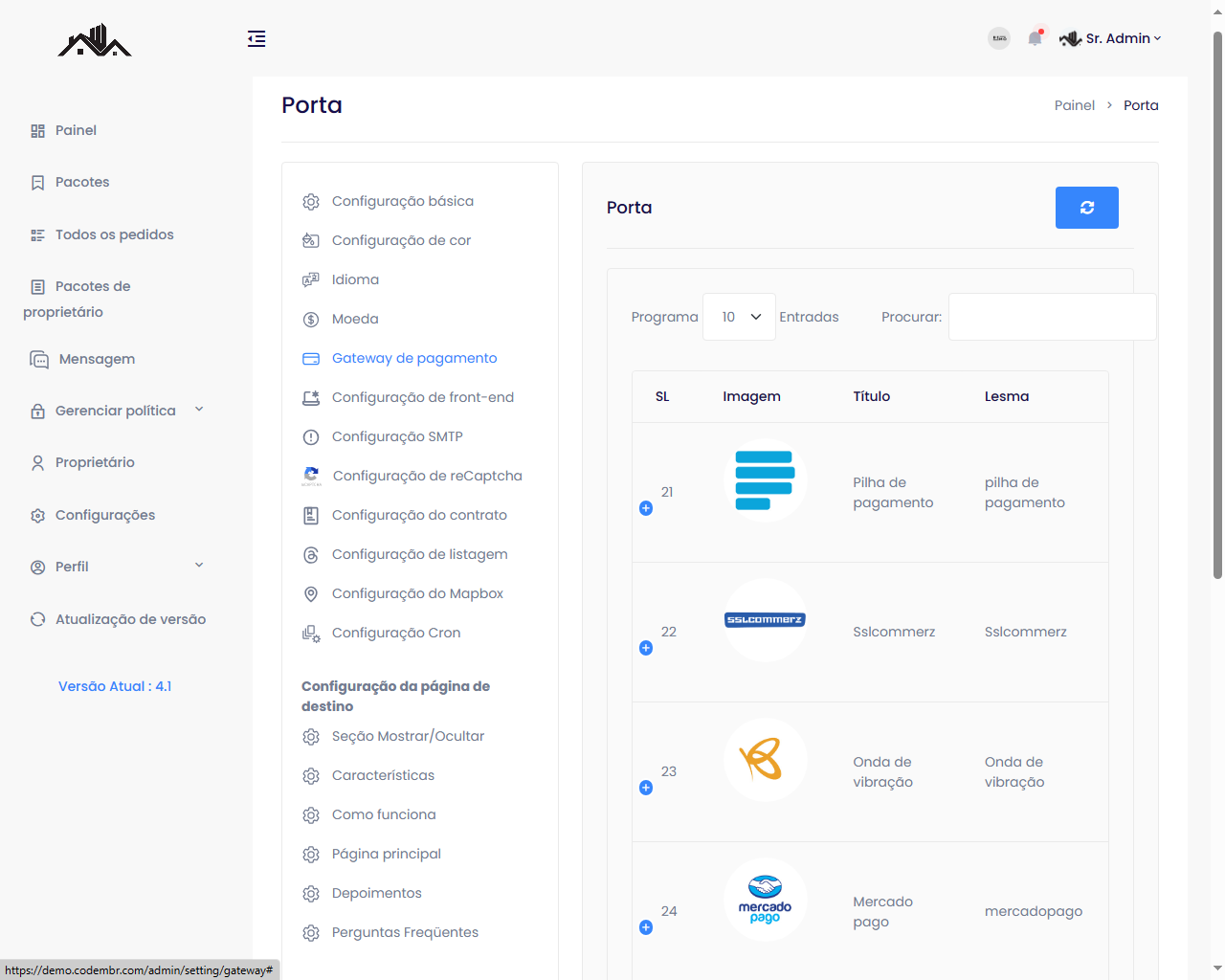Open the entries count dropdown showing 10
Screen dimensions: 1225x980
point(739,317)
